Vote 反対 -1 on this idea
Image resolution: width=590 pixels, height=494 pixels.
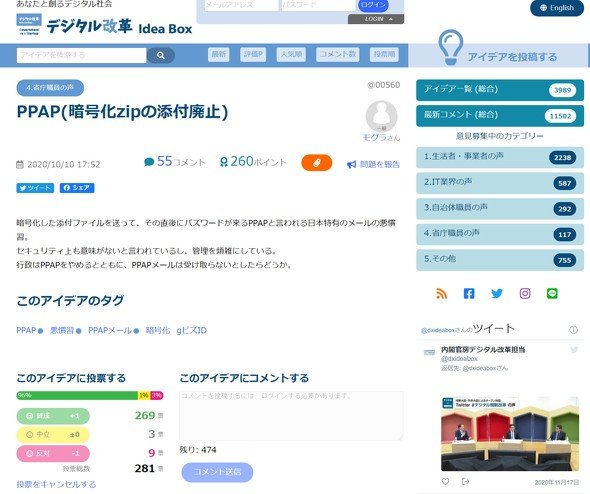[x=53, y=453]
